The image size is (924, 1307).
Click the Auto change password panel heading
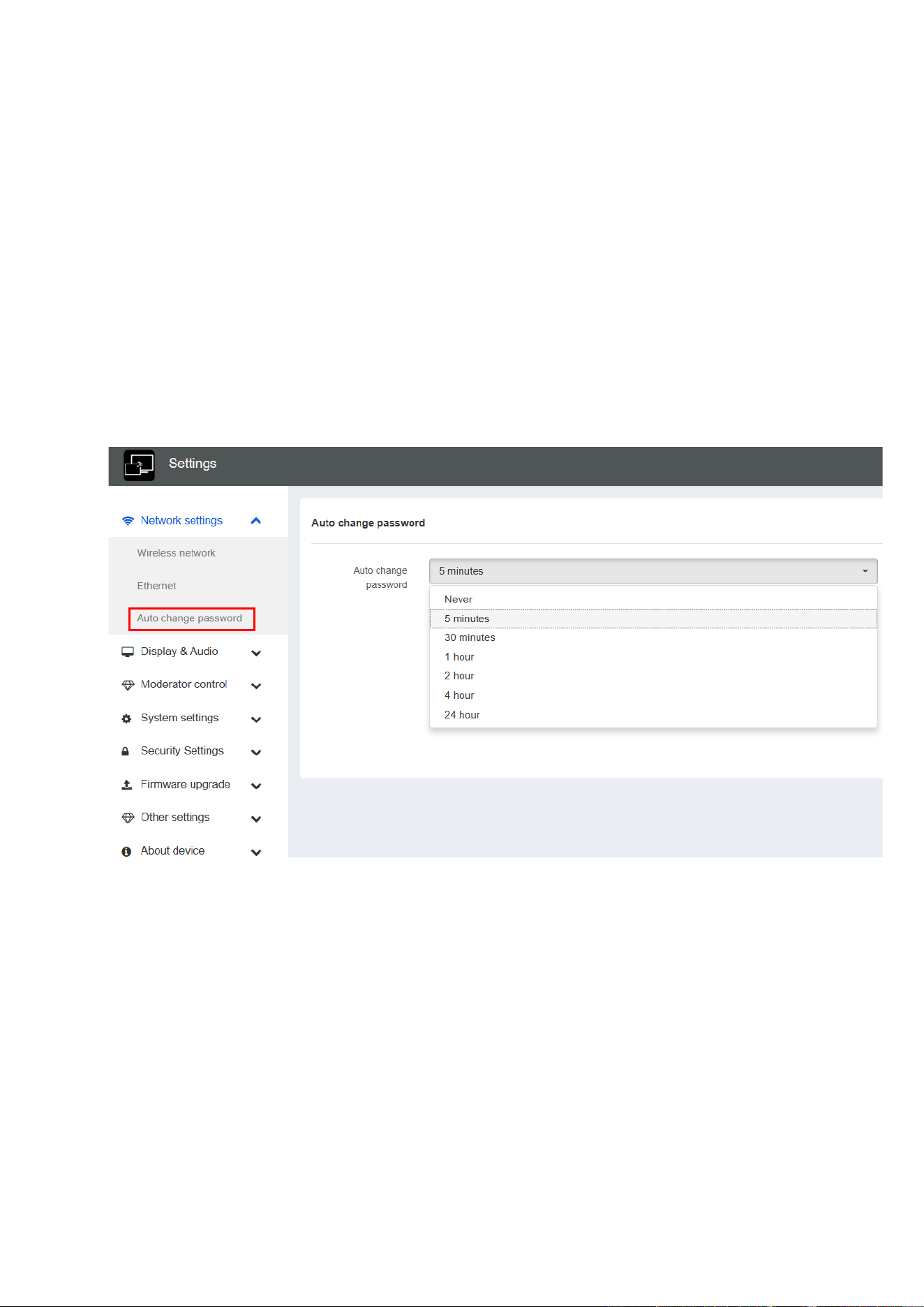[368, 523]
